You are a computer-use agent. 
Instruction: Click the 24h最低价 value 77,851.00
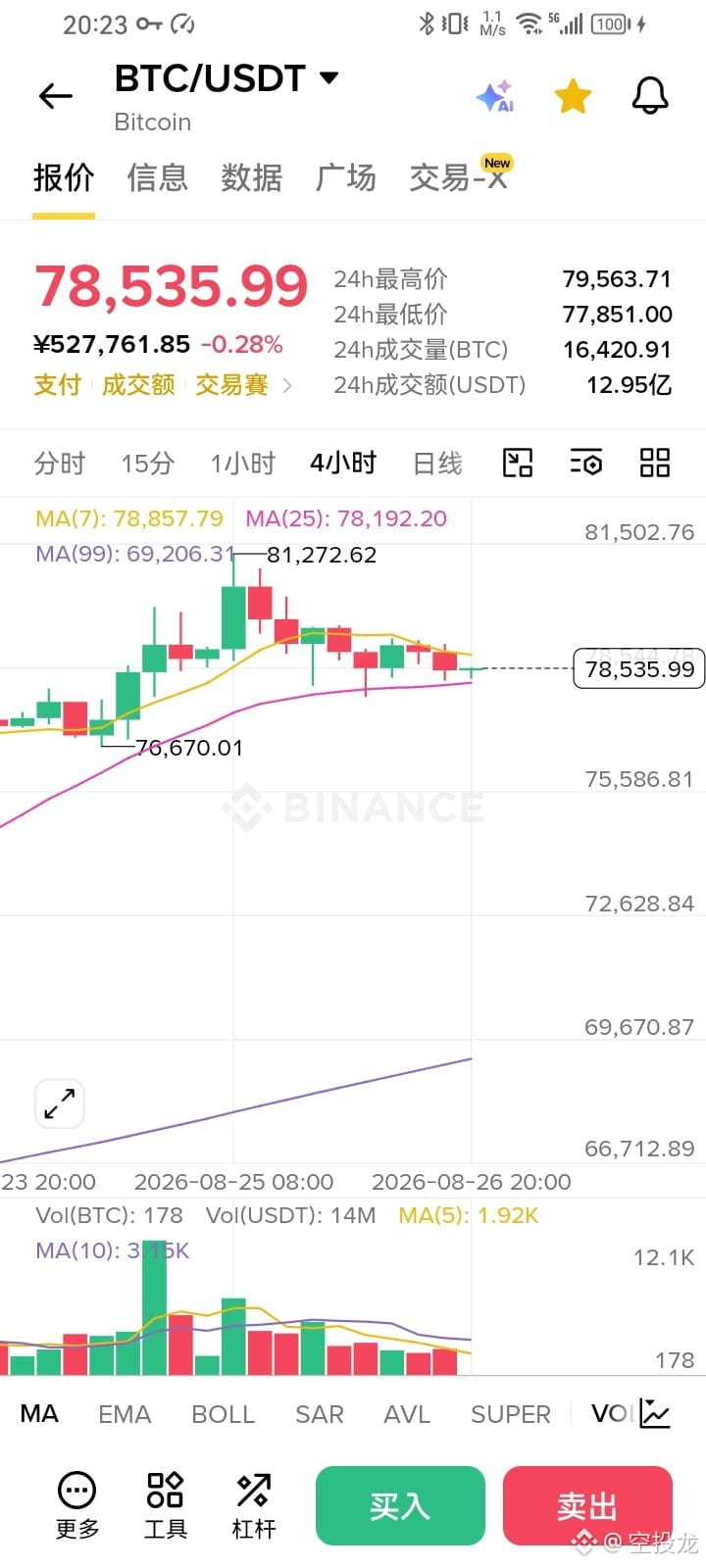coord(617,315)
